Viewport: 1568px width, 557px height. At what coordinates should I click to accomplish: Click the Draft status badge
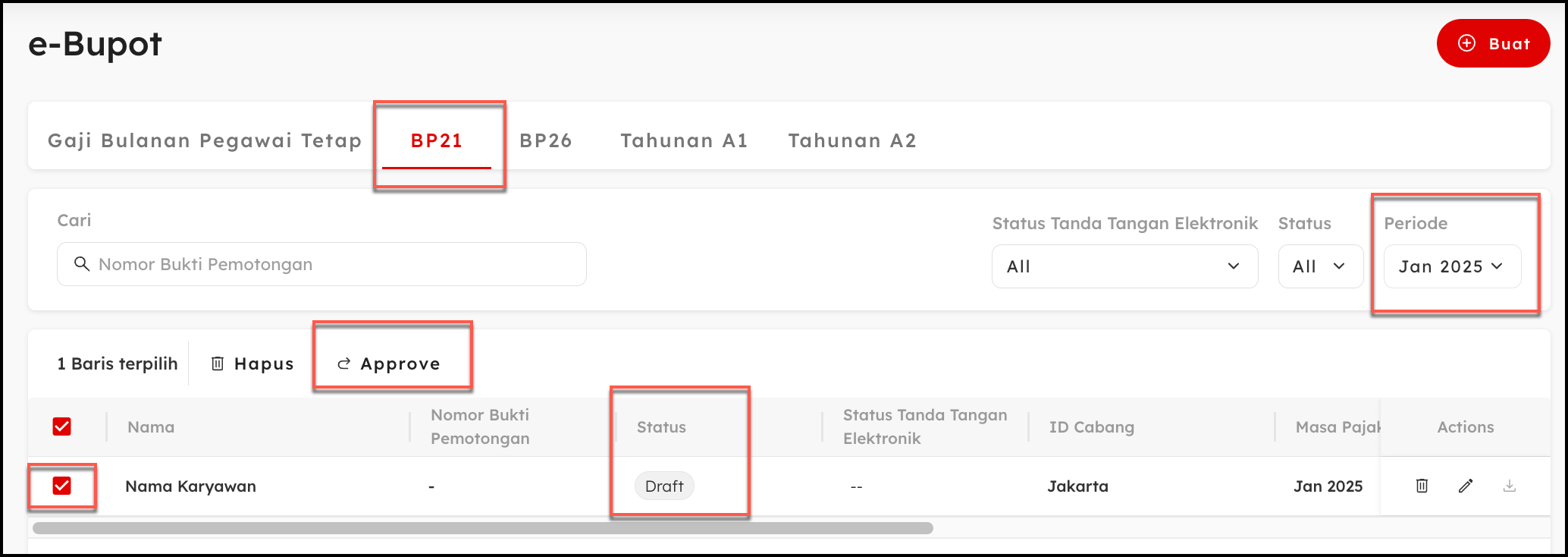point(664,486)
